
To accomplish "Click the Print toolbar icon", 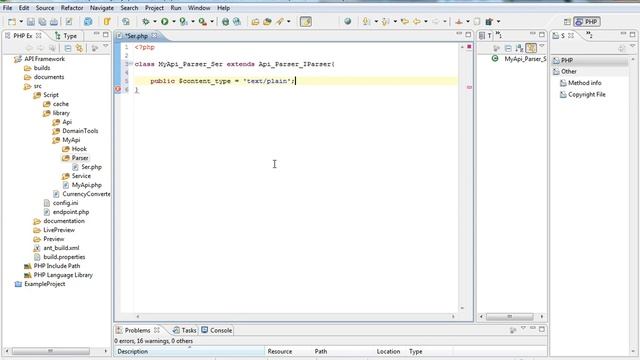I will pyautogui.click(x=53, y=22).
